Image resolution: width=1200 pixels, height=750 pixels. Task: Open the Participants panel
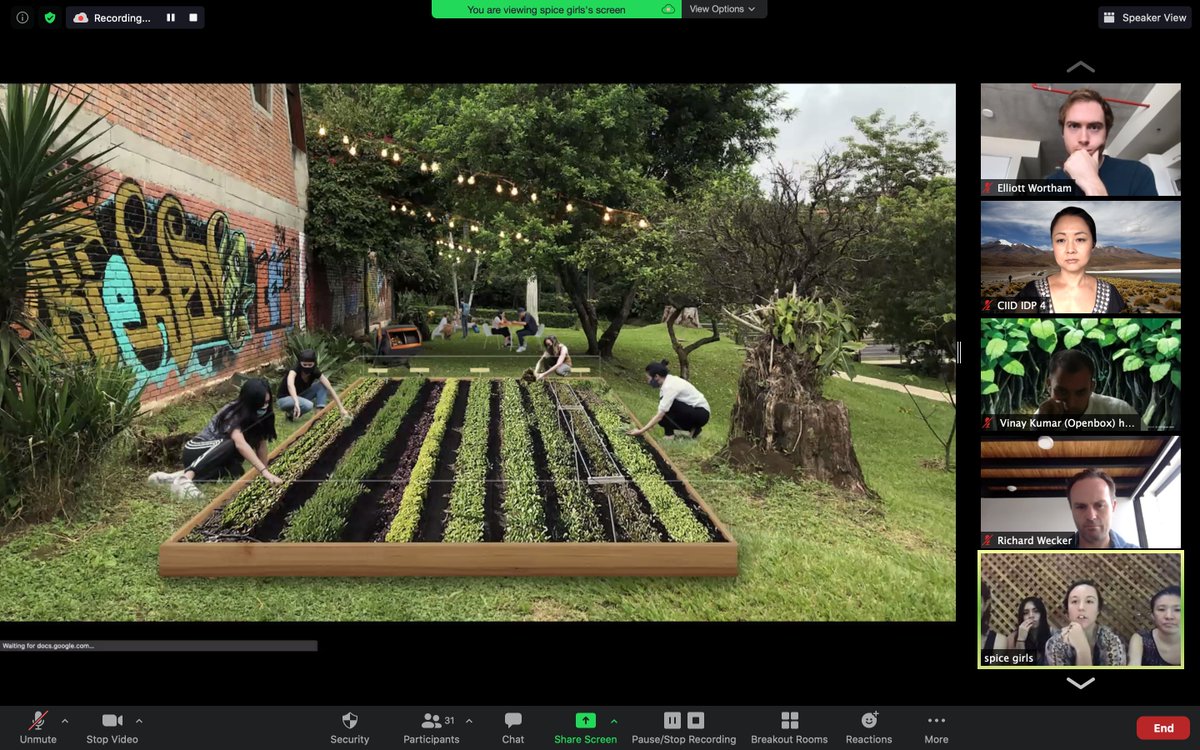pyautogui.click(x=431, y=728)
